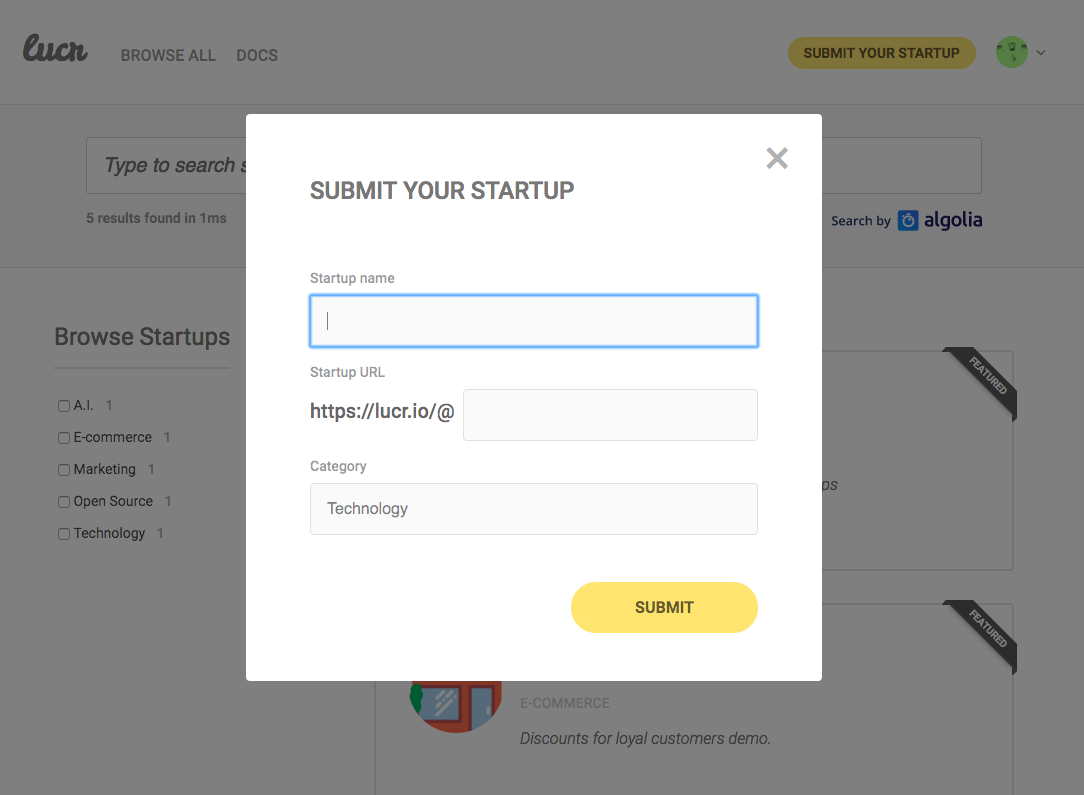Tick the Open Source checkbox
This screenshot has height=795, width=1084.
coord(64,502)
